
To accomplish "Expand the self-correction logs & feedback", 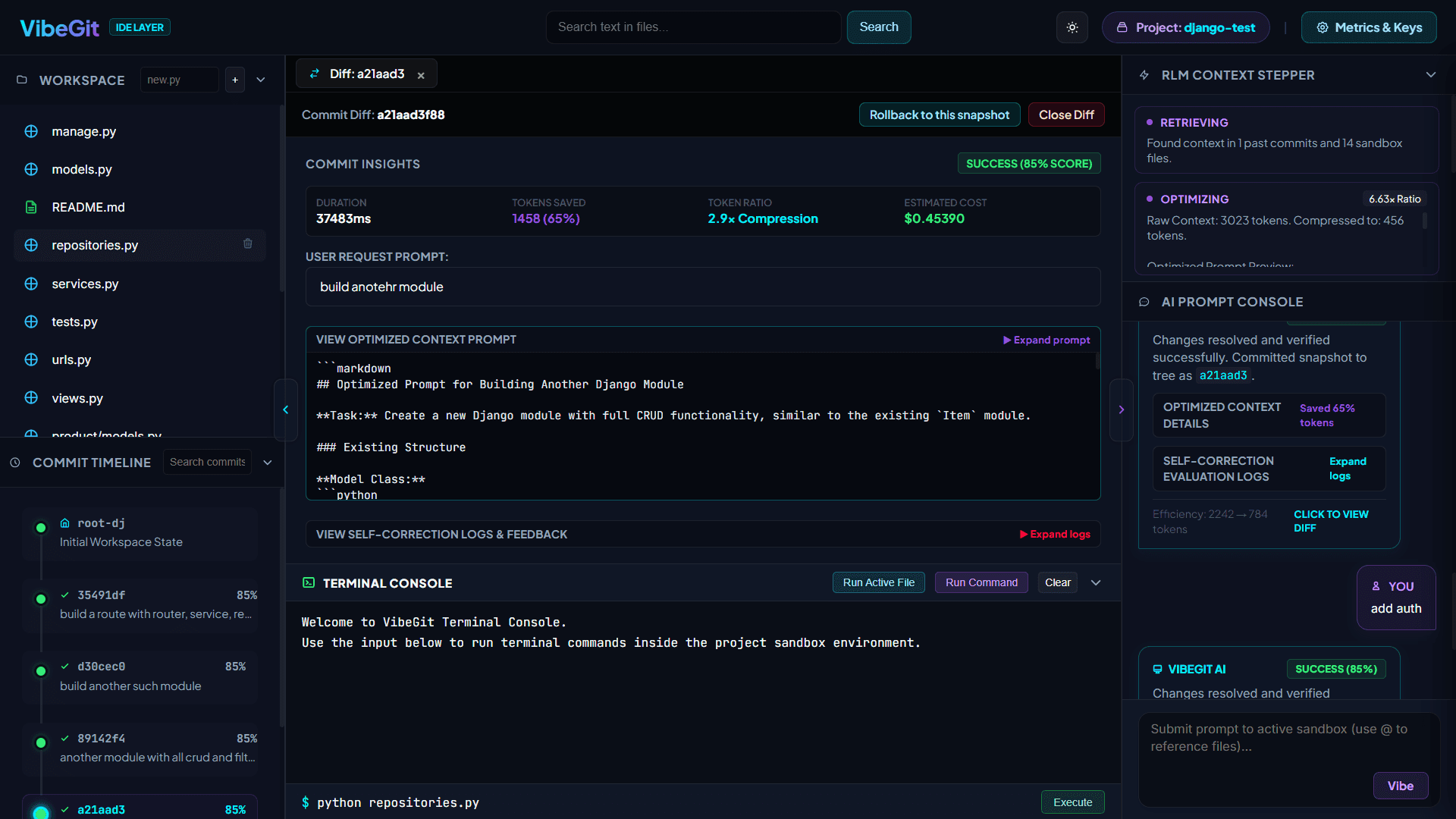I will coord(1055,534).
